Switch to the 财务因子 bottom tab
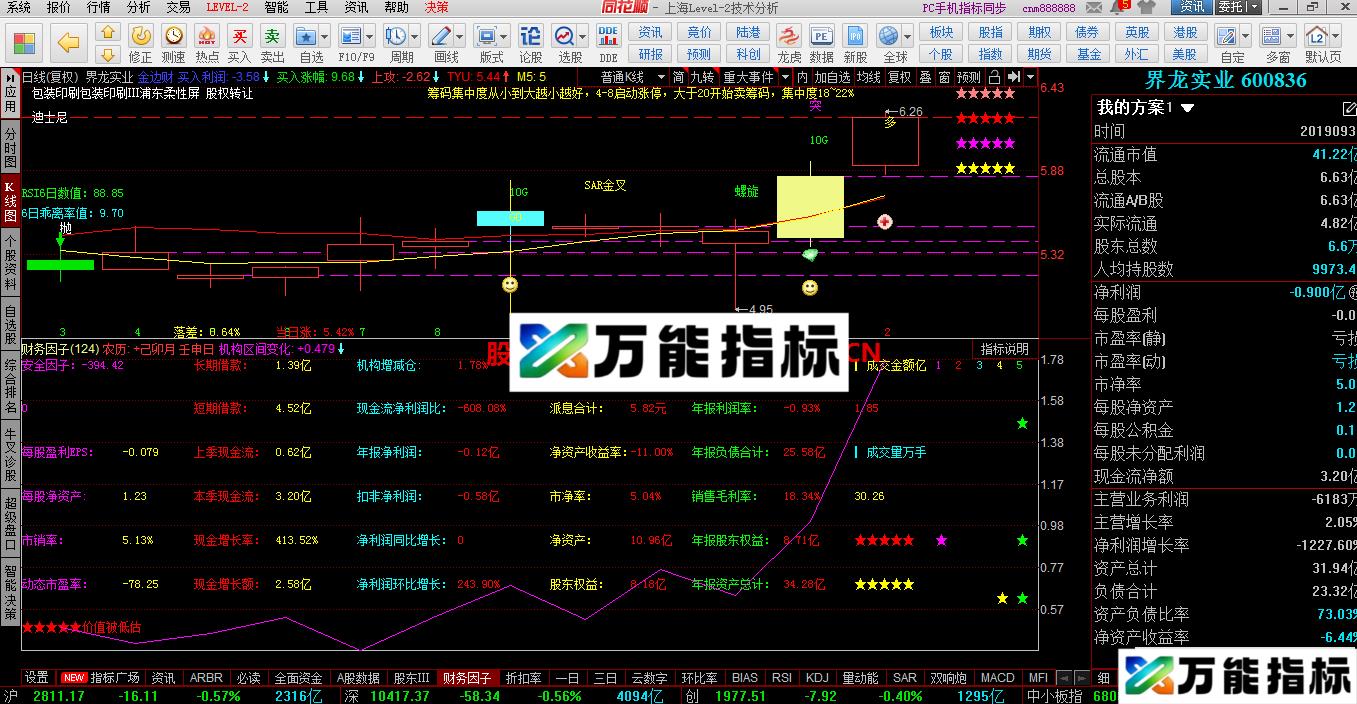Screen dimensions: 1357x704 (x=466, y=677)
